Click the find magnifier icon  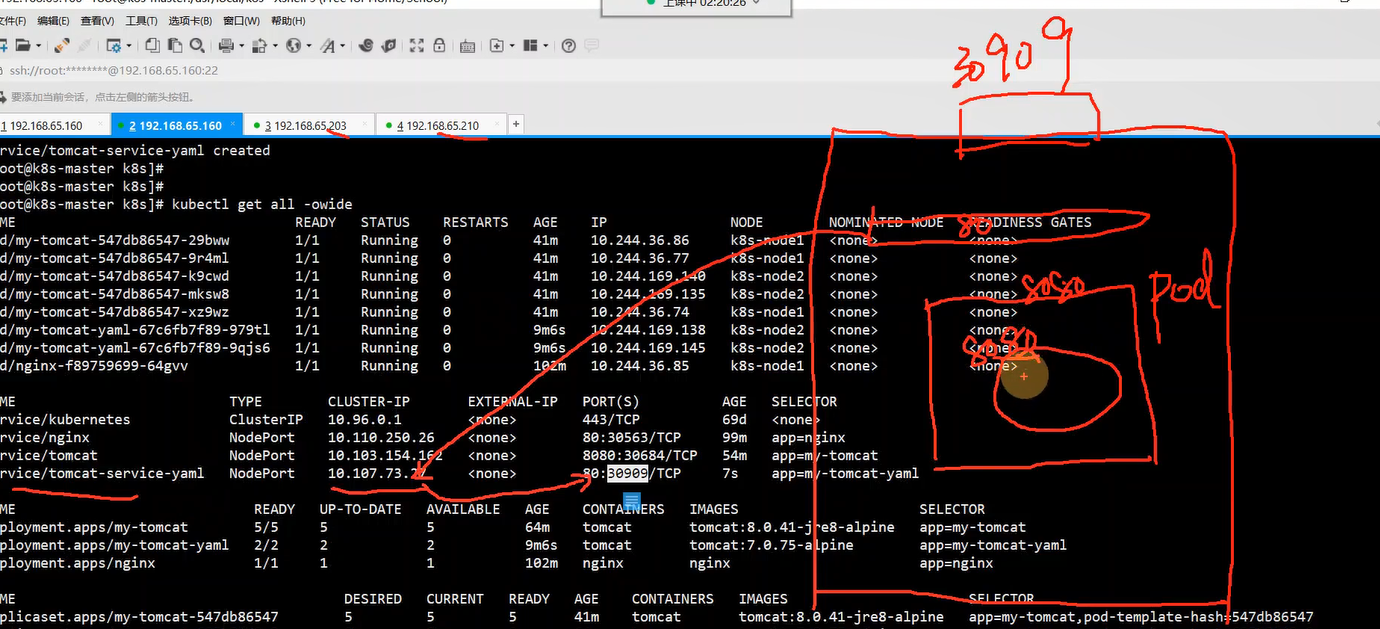[x=197, y=45]
